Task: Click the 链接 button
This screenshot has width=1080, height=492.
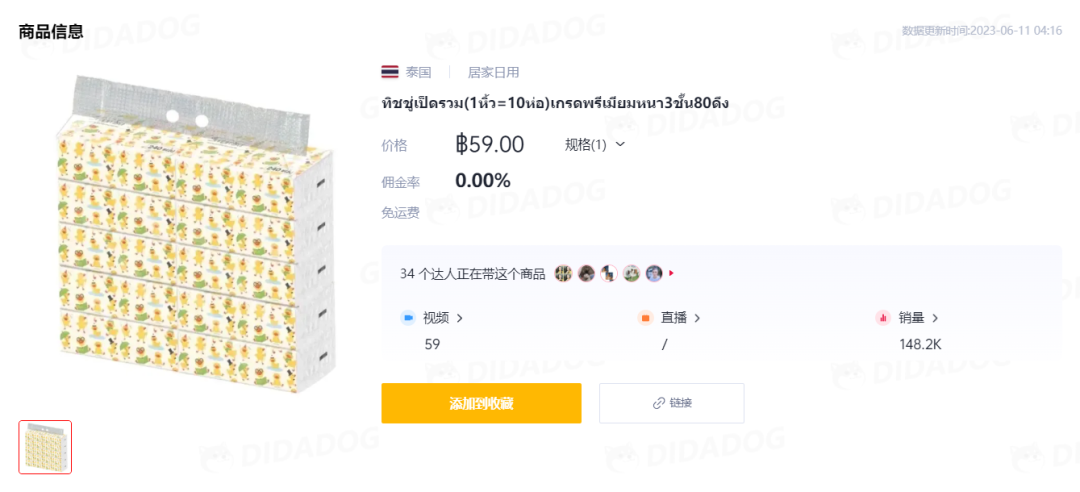Action: (672, 403)
